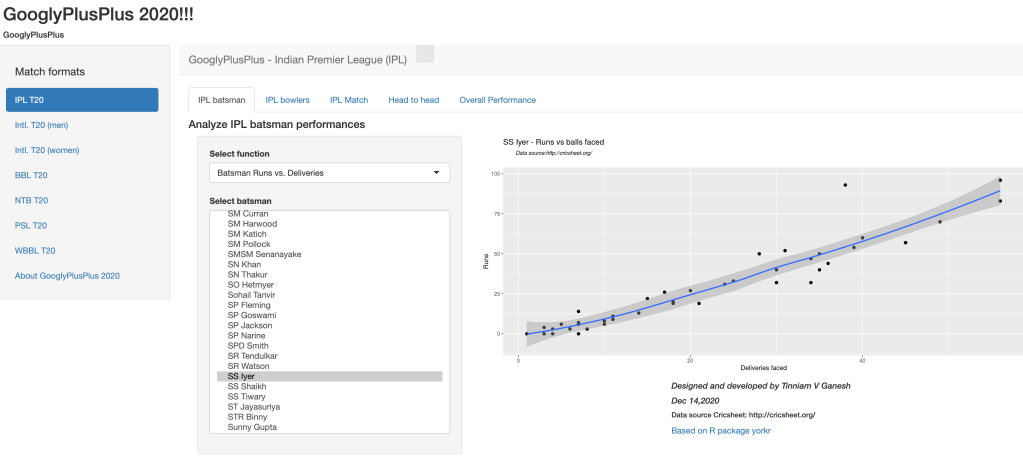Switch to PSL T20 format
The width and height of the screenshot is (1023, 473).
coord(31,225)
